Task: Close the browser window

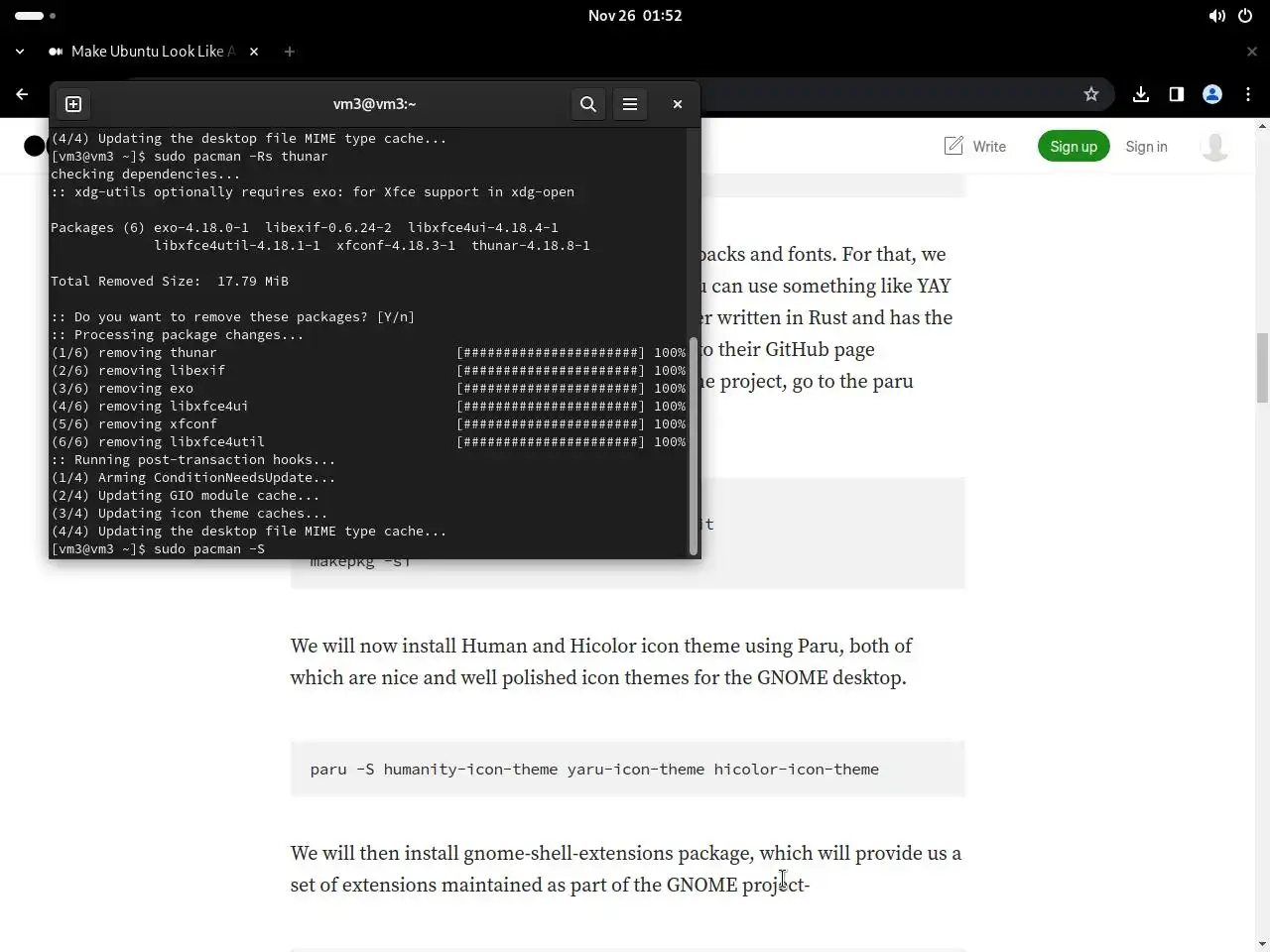Action: (1252, 52)
